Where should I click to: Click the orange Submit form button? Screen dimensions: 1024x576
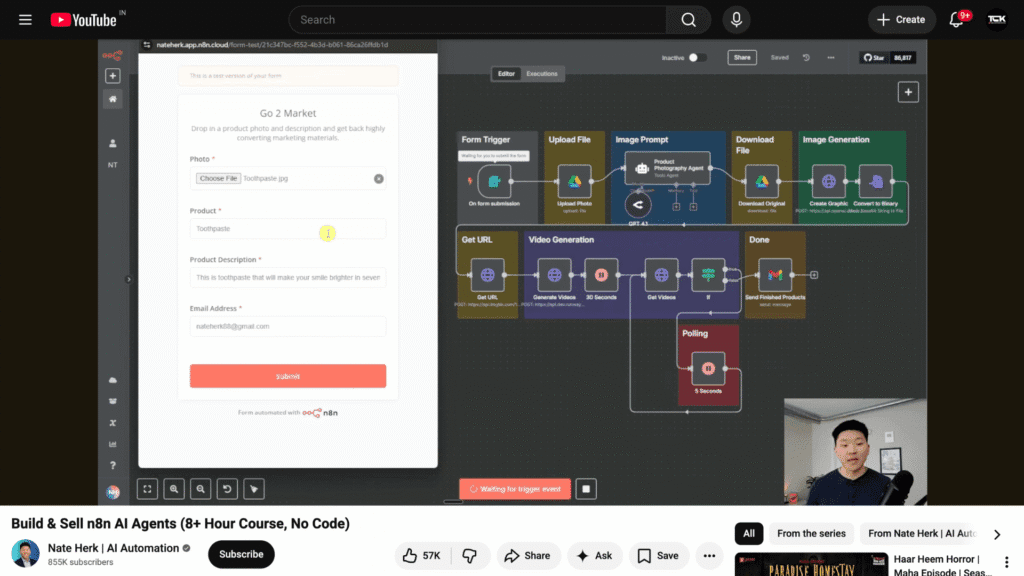click(x=288, y=376)
